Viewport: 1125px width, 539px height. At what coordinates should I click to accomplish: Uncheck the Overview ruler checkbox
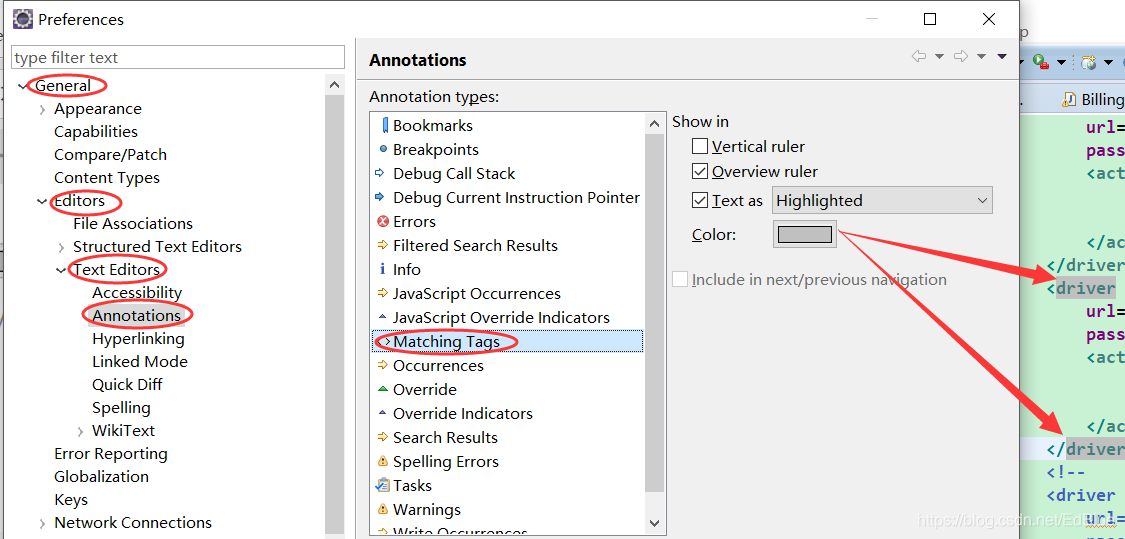[700, 172]
